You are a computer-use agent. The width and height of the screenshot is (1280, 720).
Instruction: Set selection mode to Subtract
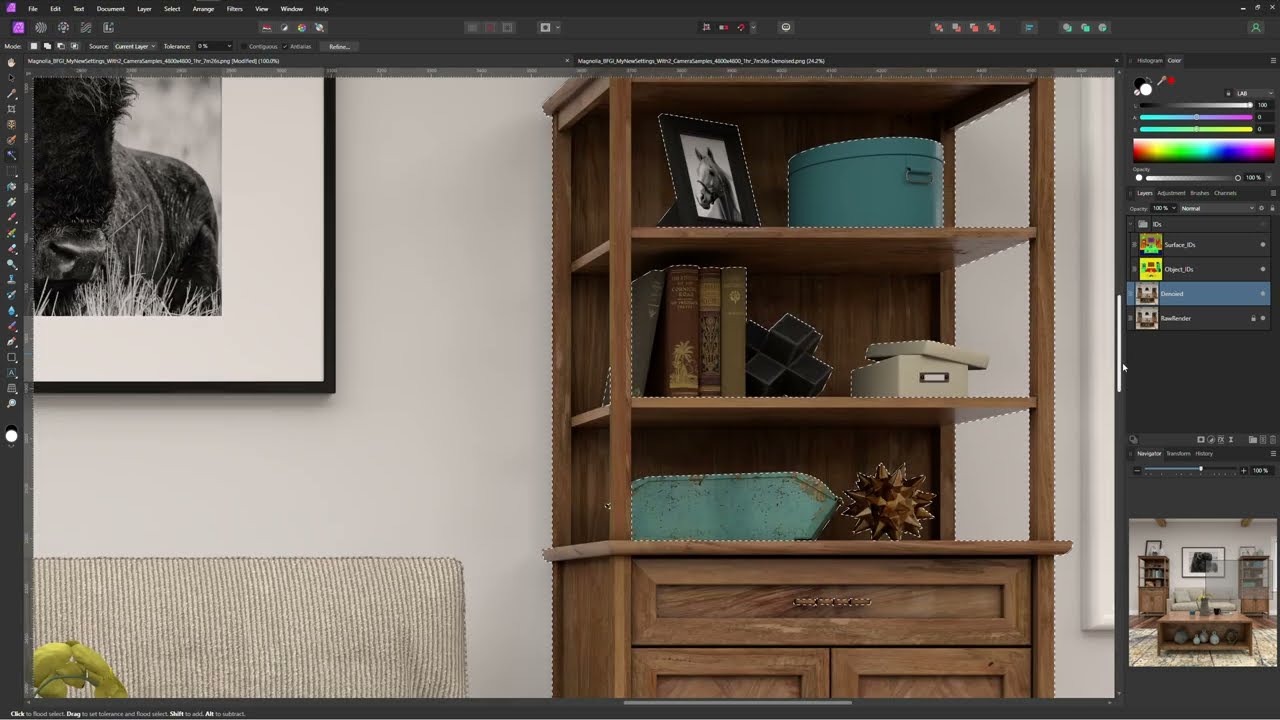(61, 46)
